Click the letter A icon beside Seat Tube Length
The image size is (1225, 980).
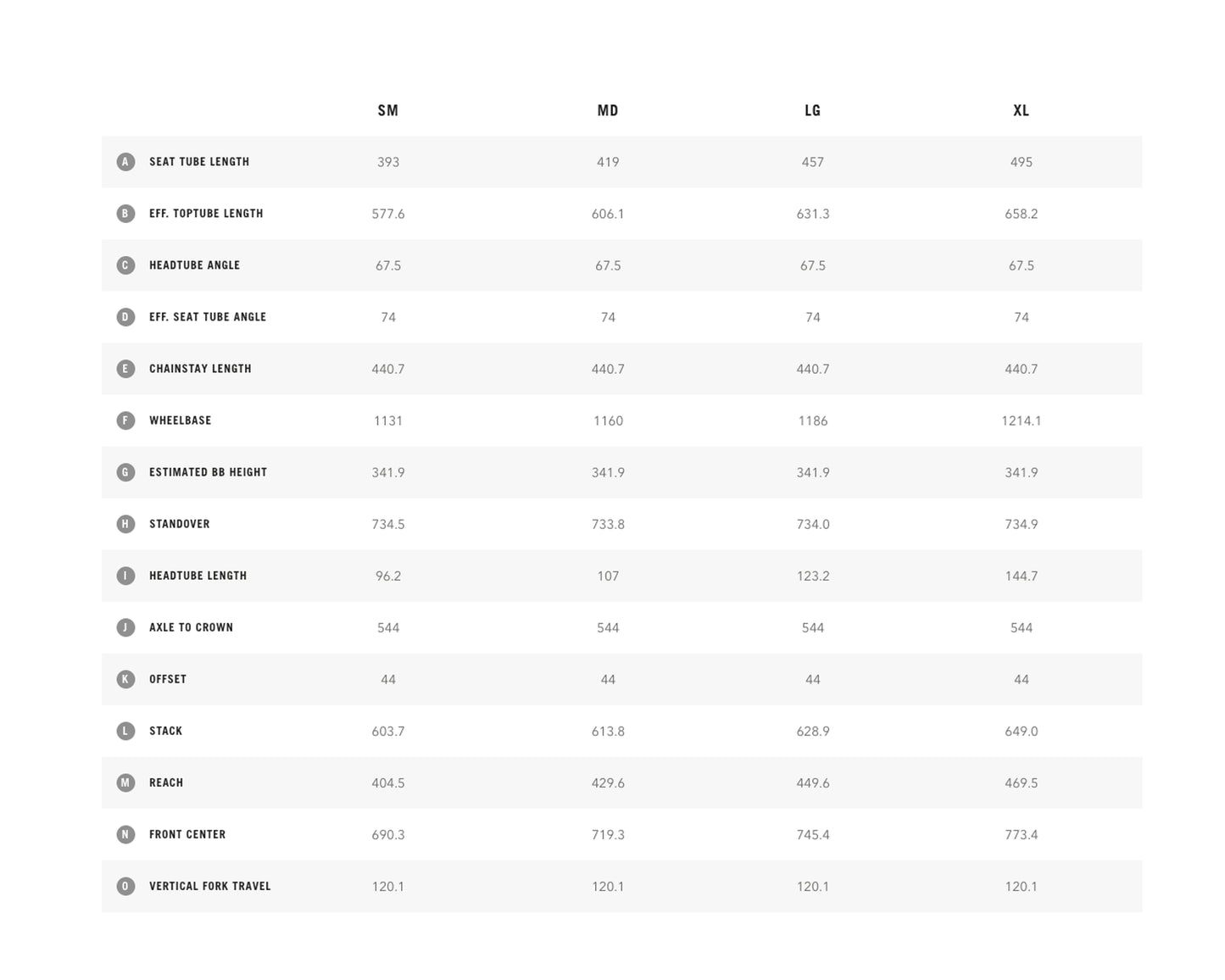pos(125,162)
